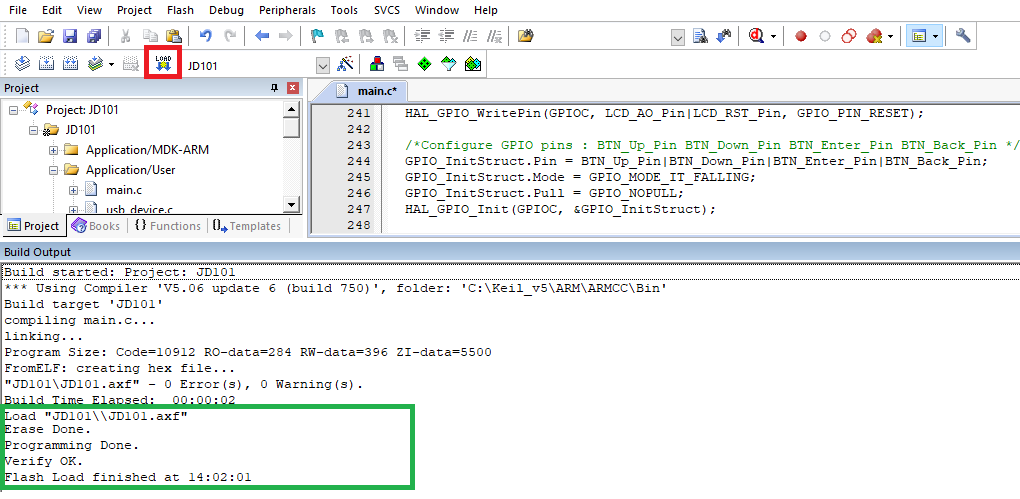Viewport: 1020px width, 499px height.
Task: Insert a breakpoint with red dot icon
Action: pyautogui.click(x=801, y=36)
